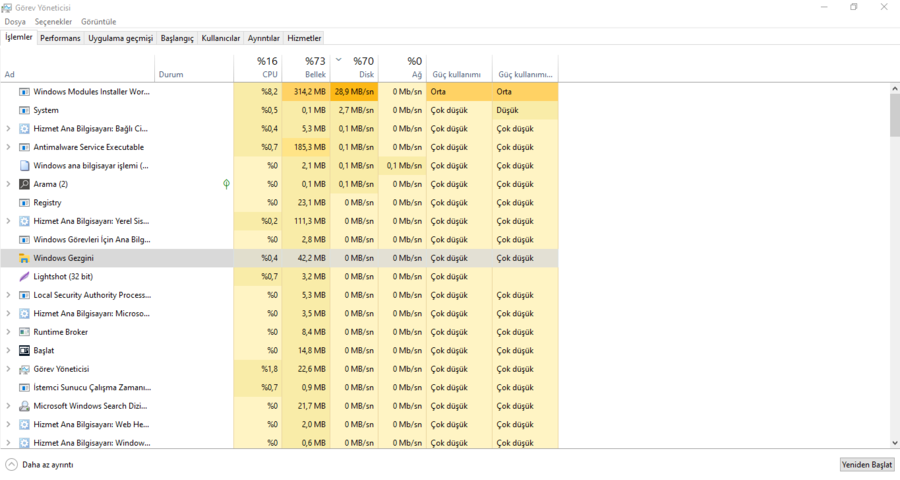This screenshot has height=480, width=900.
Task: Click the Runtime Broker icon
Action: (24, 332)
